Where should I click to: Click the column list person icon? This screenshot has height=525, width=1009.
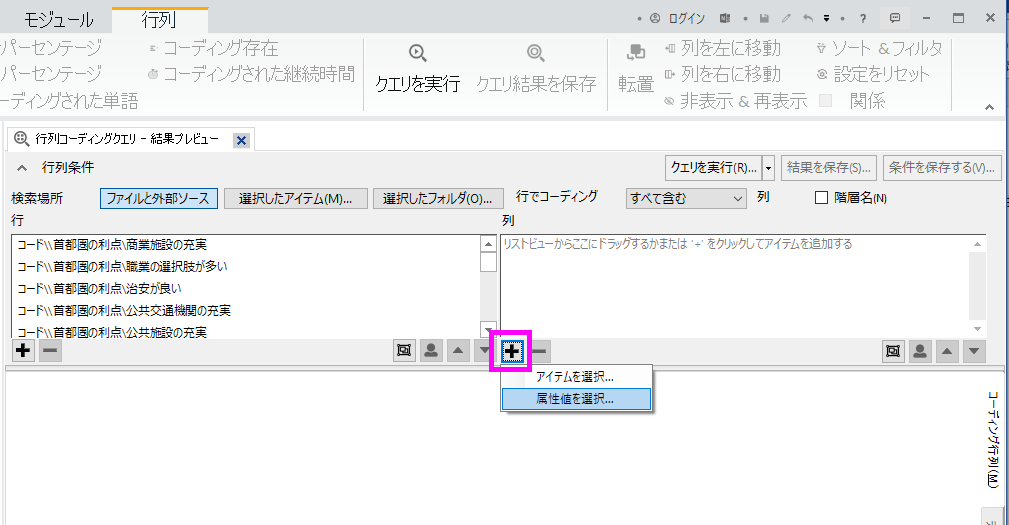pyautogui.click(x=920, y=351)
